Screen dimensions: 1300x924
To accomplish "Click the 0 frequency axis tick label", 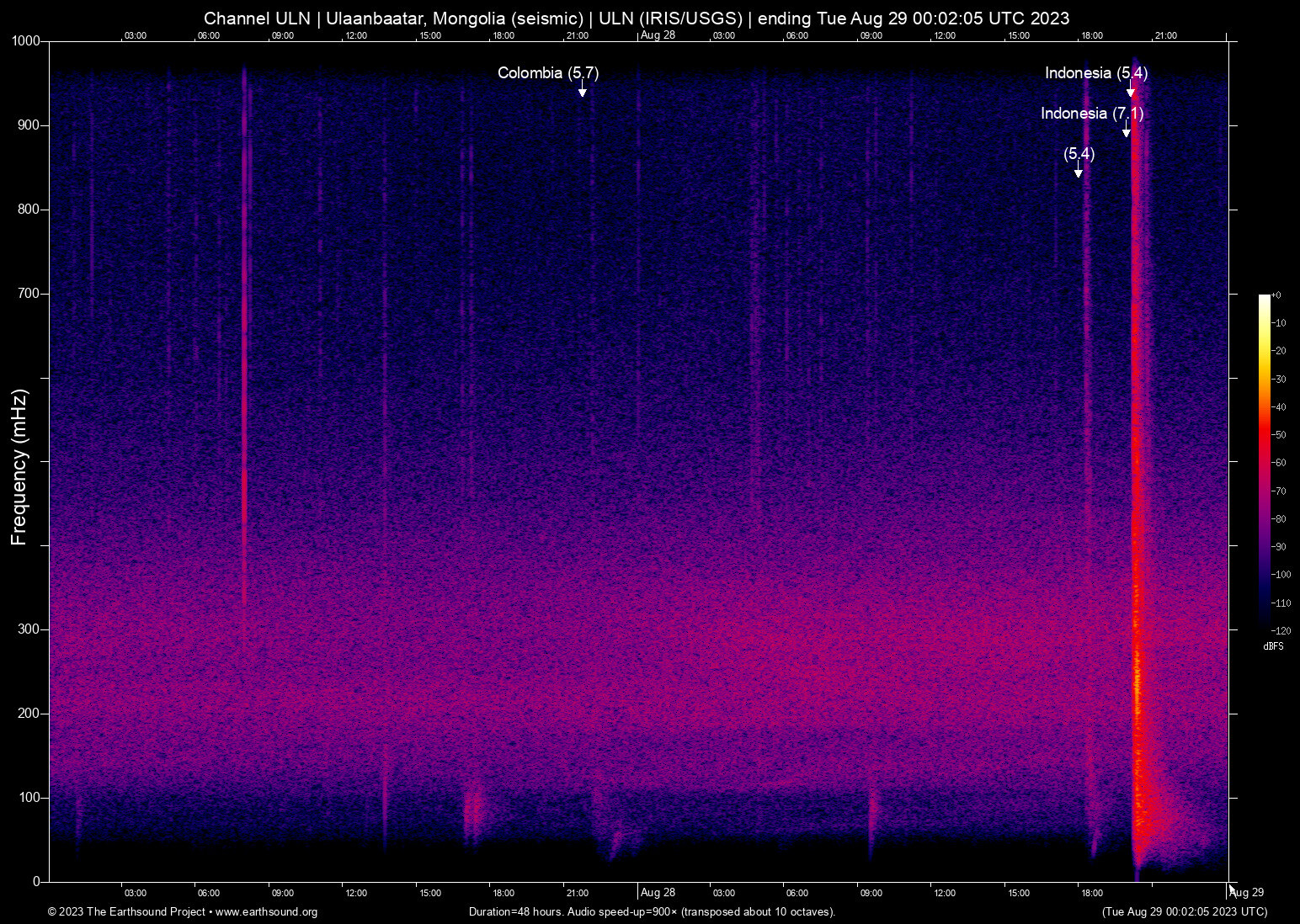I will (37, 882).
